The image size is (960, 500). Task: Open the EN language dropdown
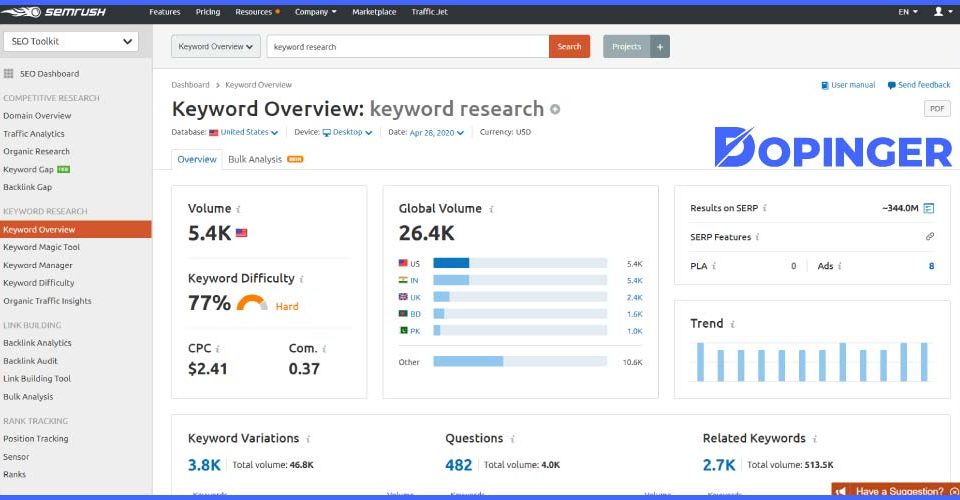908,12
